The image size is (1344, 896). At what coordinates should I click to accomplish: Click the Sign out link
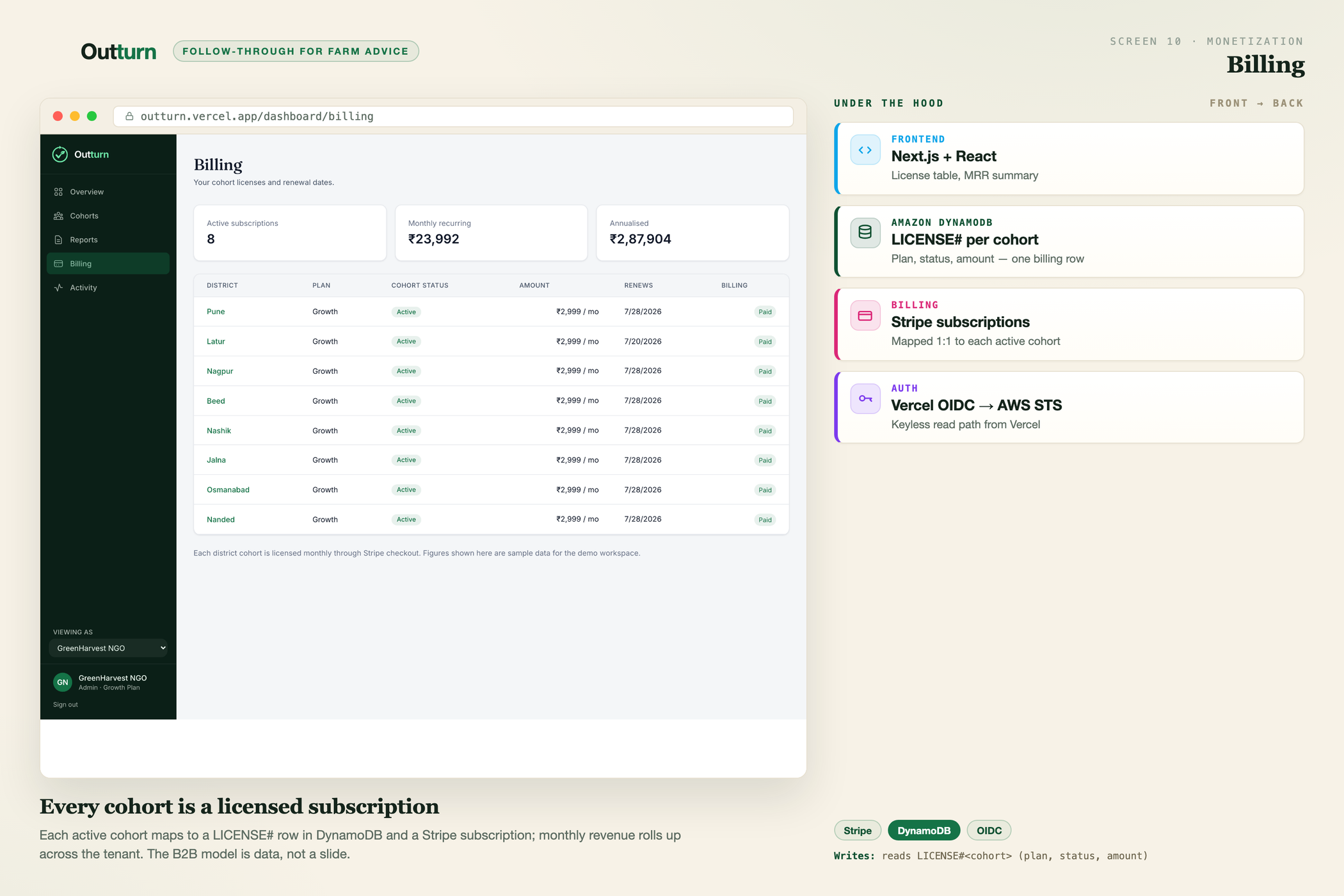65,705
